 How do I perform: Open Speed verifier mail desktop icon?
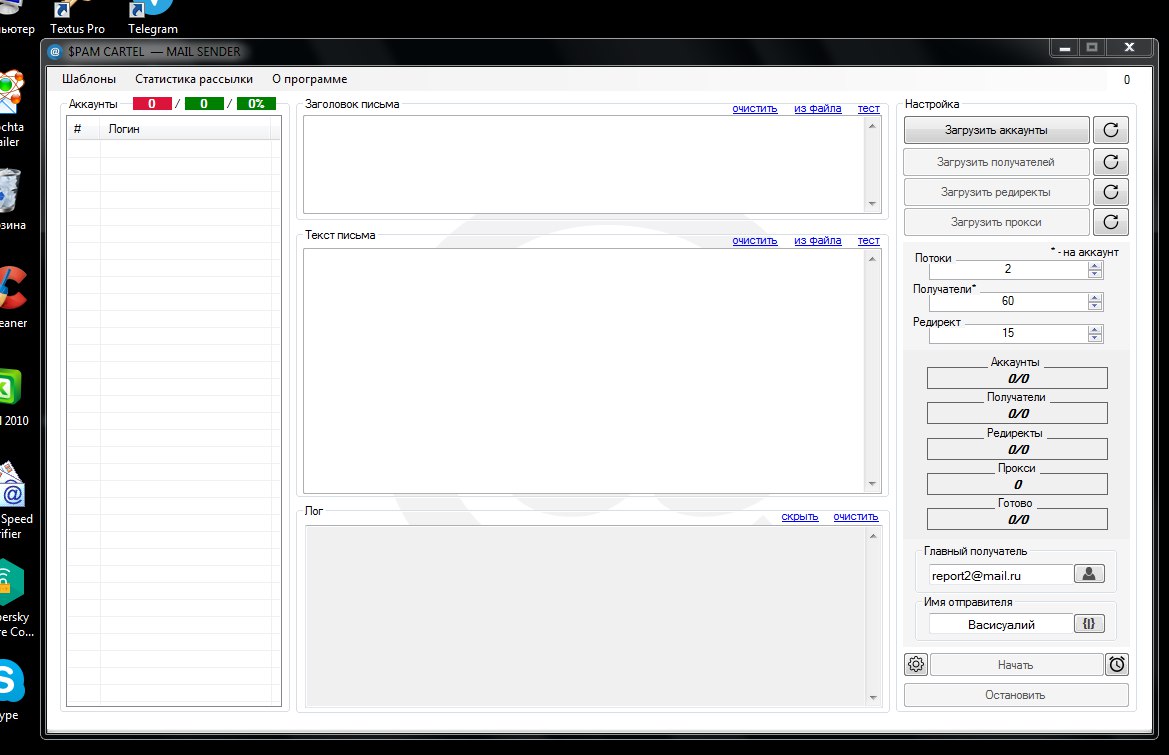point(15,500)
